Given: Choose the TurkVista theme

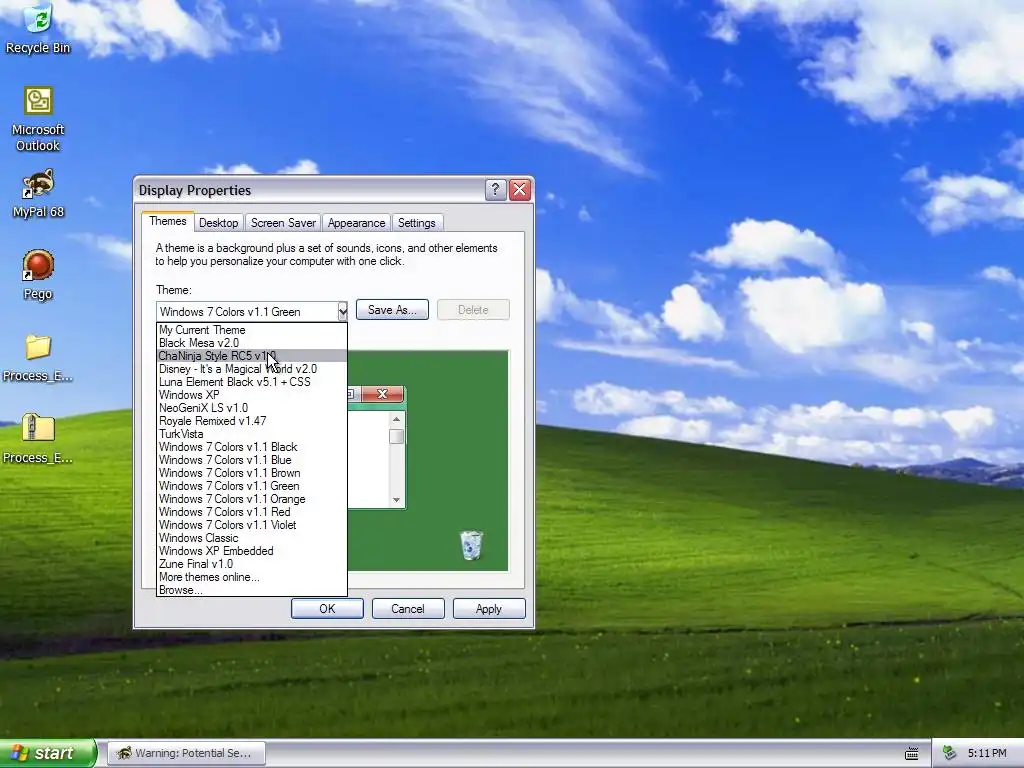Looking at the screenshot, I should (252, 434).
